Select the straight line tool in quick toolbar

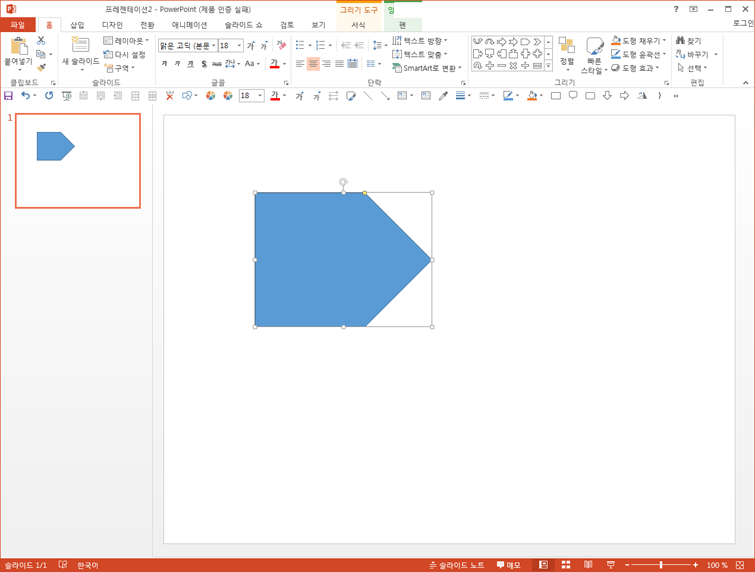click(x=368, y=96)
